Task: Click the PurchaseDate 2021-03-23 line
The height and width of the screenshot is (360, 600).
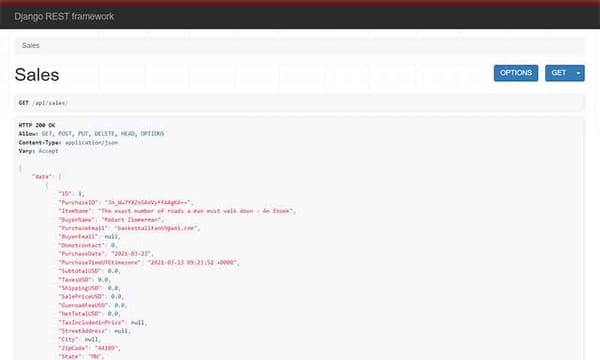Action: point(106,254)
